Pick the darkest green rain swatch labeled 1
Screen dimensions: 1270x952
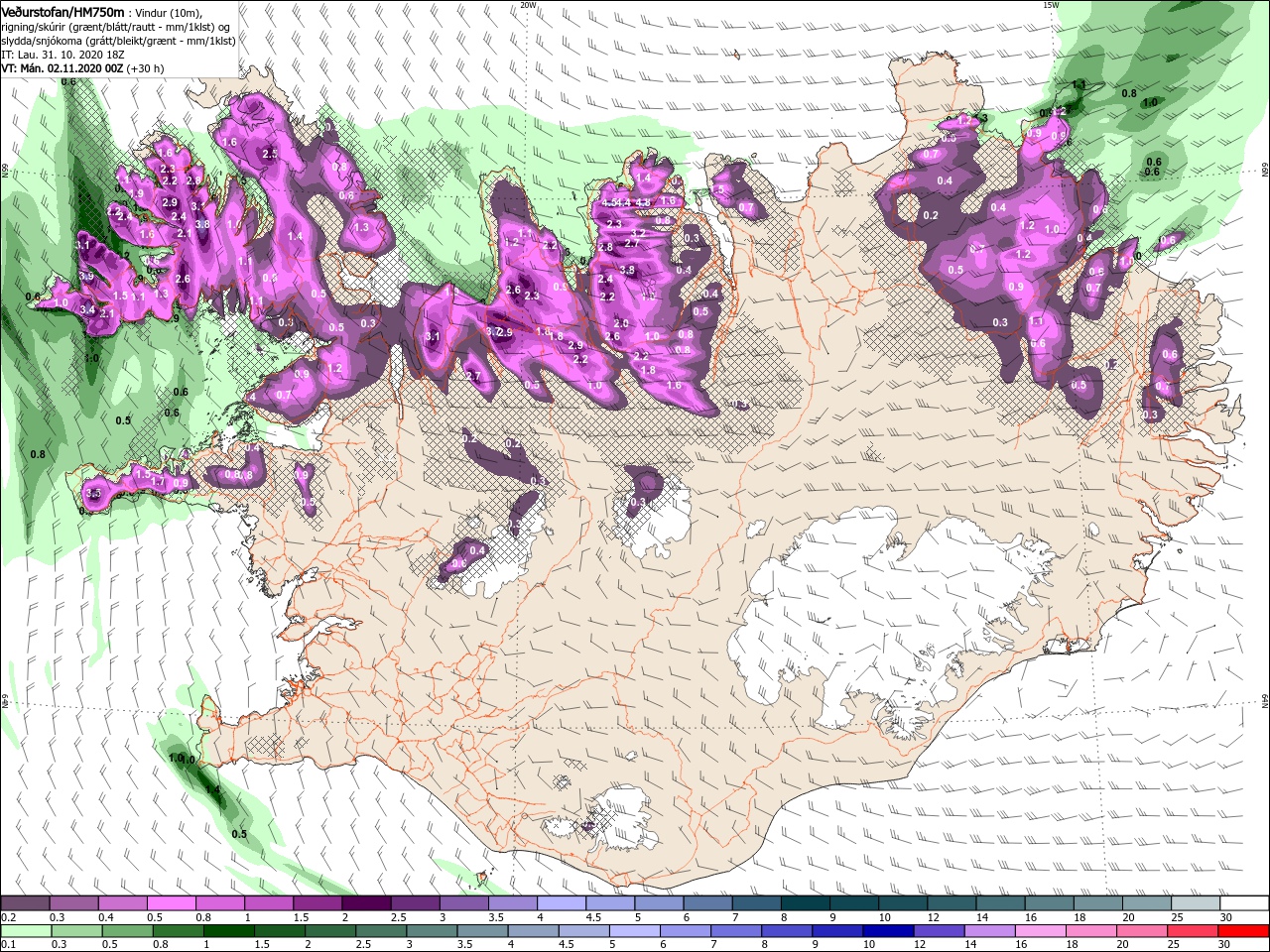pyautogui.click(x=228, y=931)
